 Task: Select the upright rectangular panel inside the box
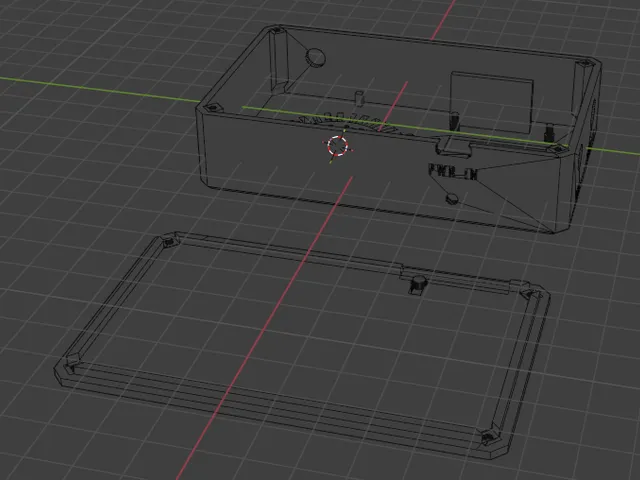(492, 102)
